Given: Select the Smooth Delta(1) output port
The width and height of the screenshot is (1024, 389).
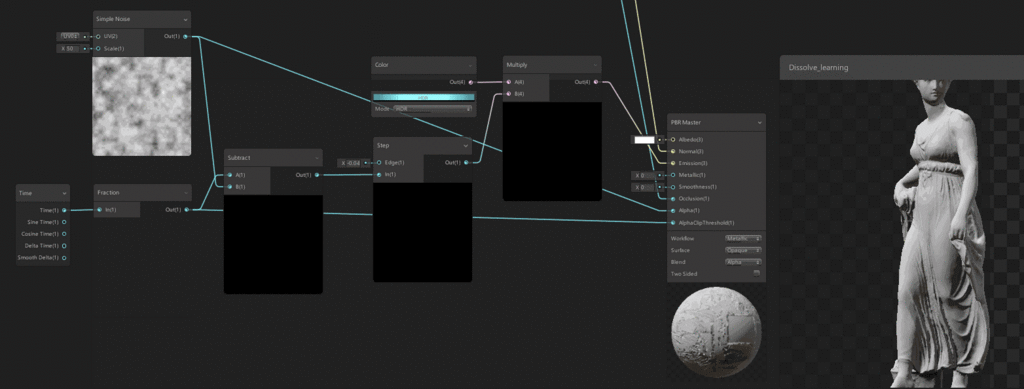Looking at the screenshot, I should tap(64, 257).
